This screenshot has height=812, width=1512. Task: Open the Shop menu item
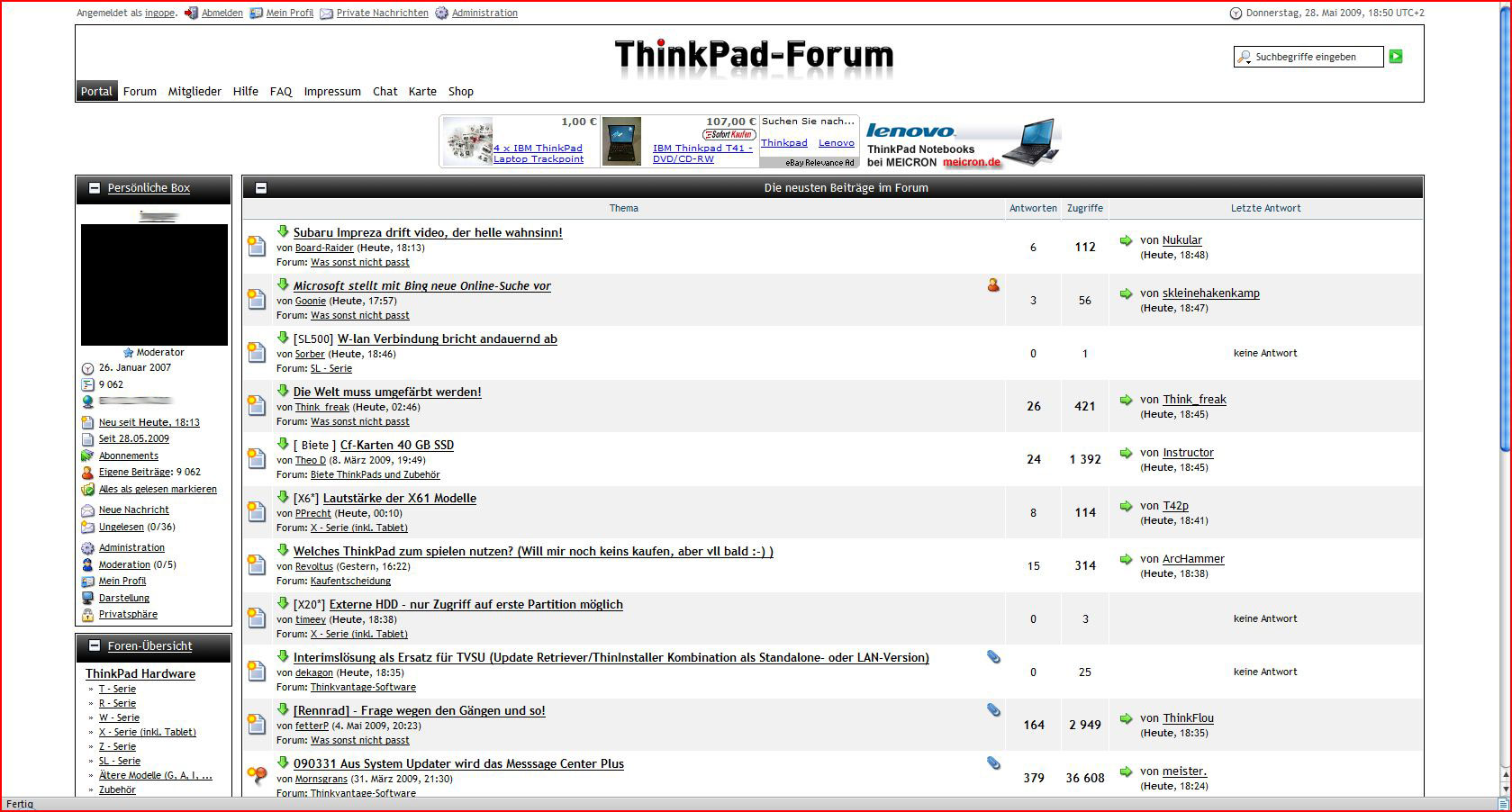[461, 91]
